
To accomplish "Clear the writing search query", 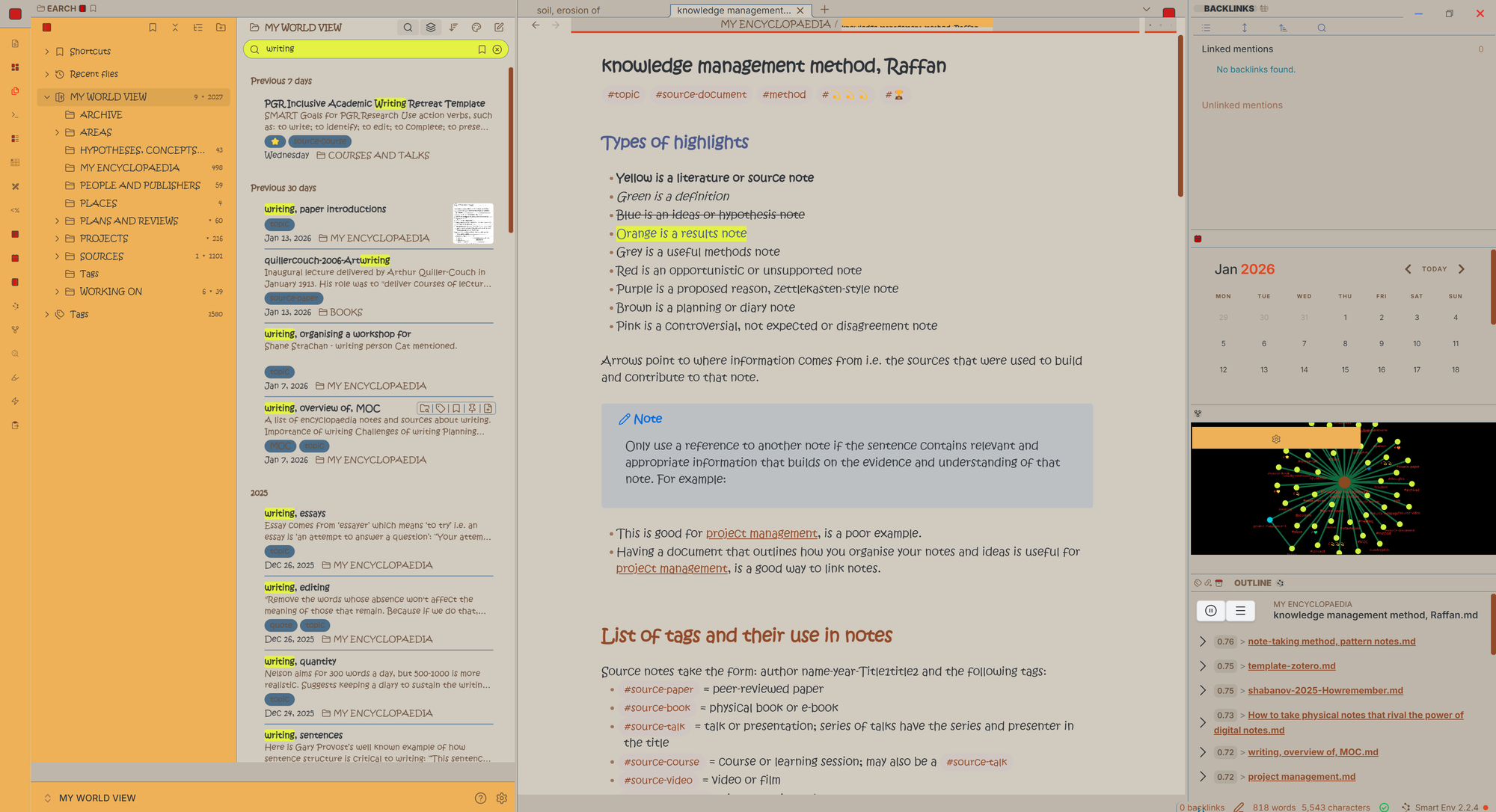I will (x=497, y=49).
